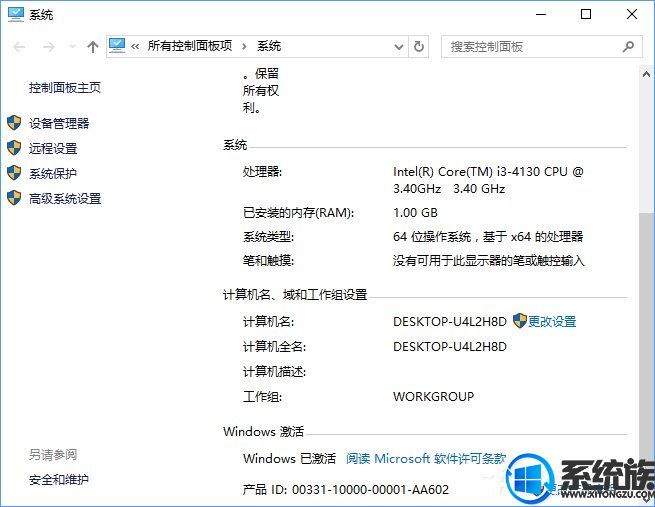Click shield icon beside 更改设置
The image size is (655, 507).
click(519, 321)
